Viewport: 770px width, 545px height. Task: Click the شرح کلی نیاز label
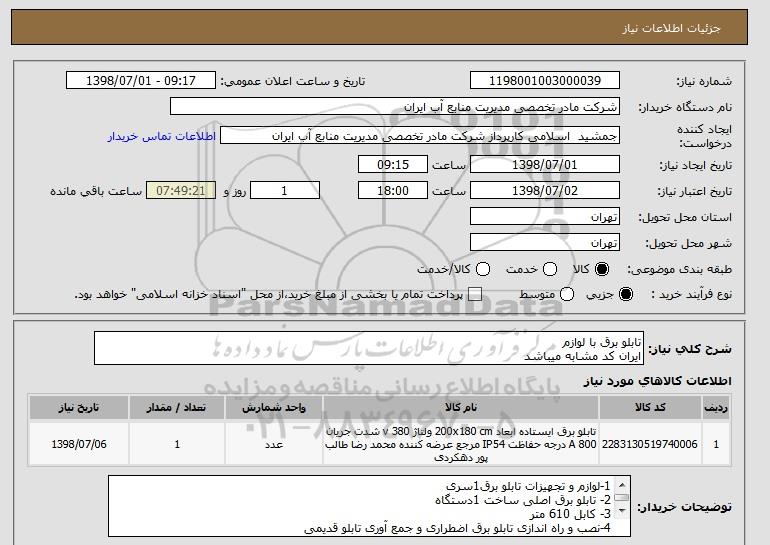point(690,349)
